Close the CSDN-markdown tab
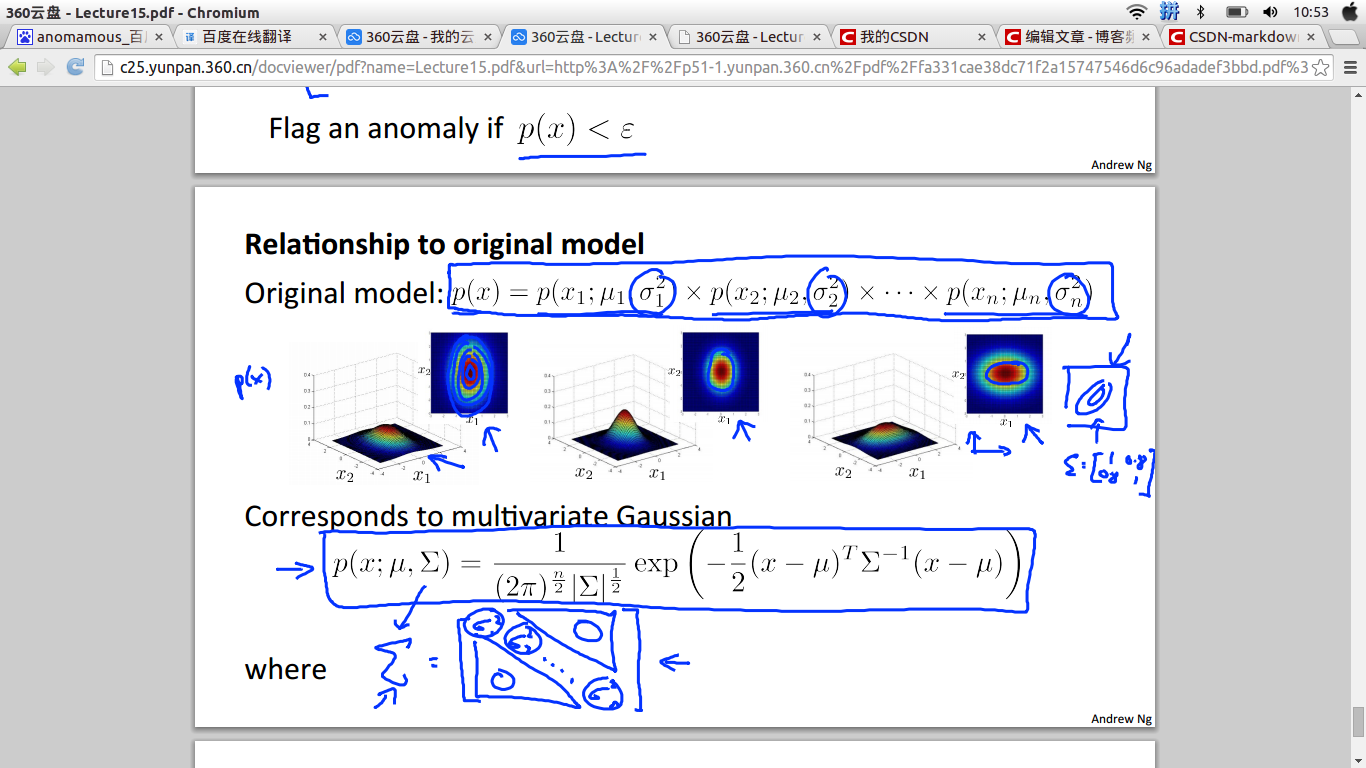 tap(1312, 37)
